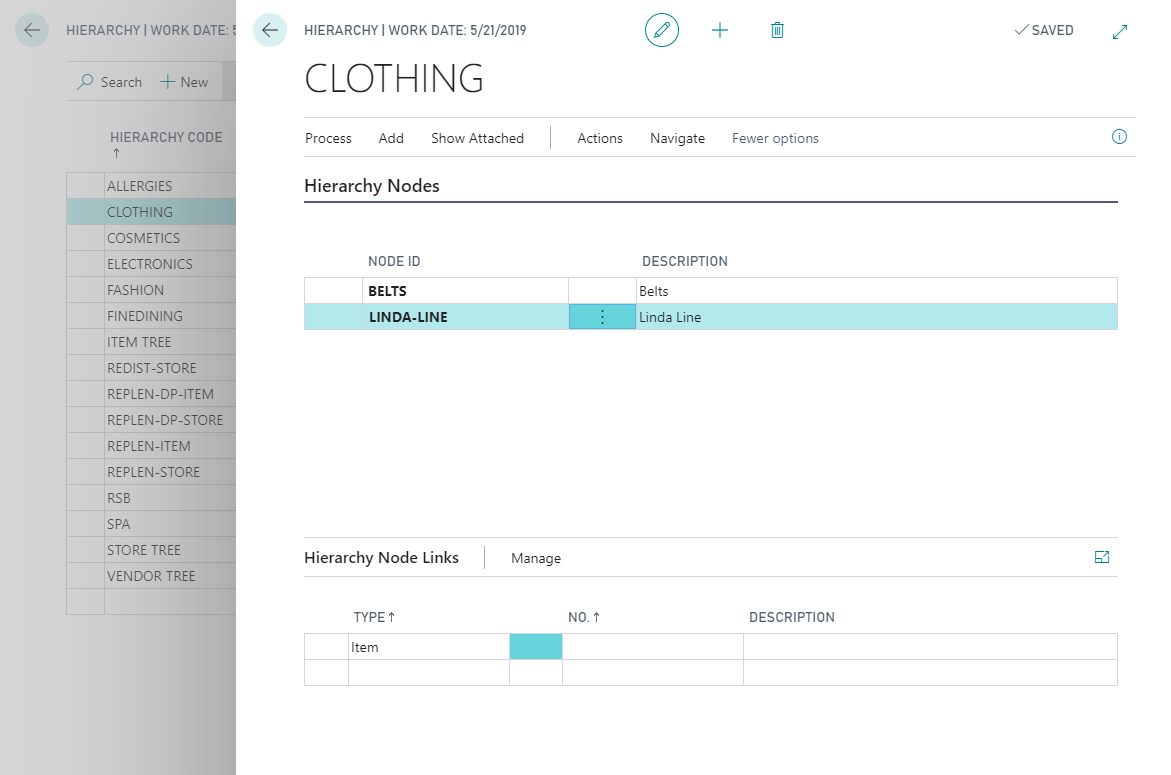Go back using the CLOTHING card's back arrow
The image size is (1171, 775).
pyautogui.click(x=270, y=30)
